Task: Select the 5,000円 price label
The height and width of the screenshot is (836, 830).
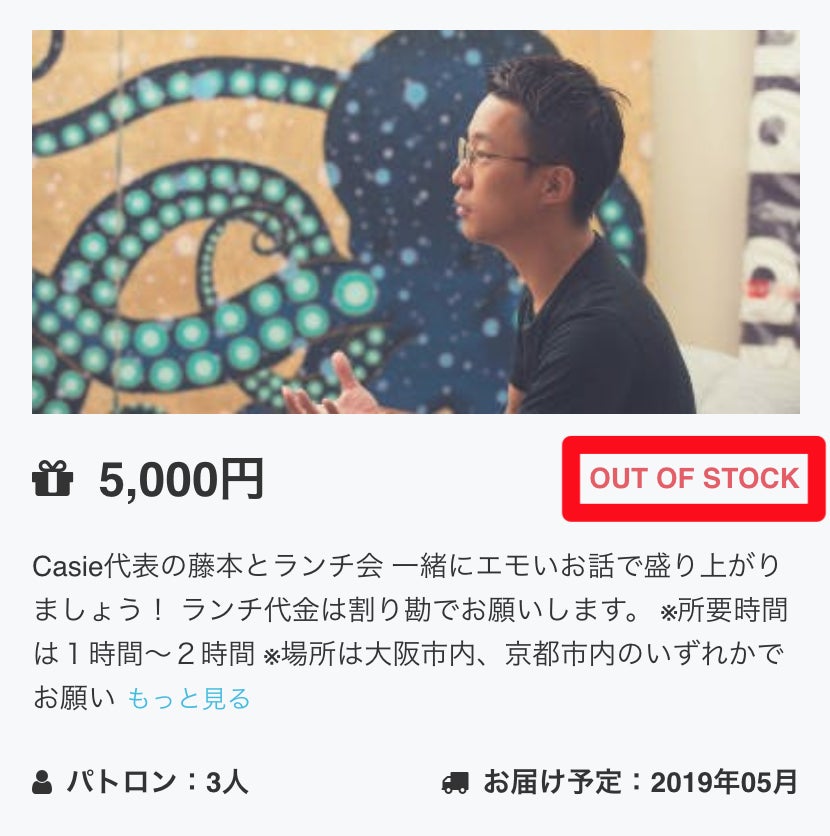Action: (181, 479)
